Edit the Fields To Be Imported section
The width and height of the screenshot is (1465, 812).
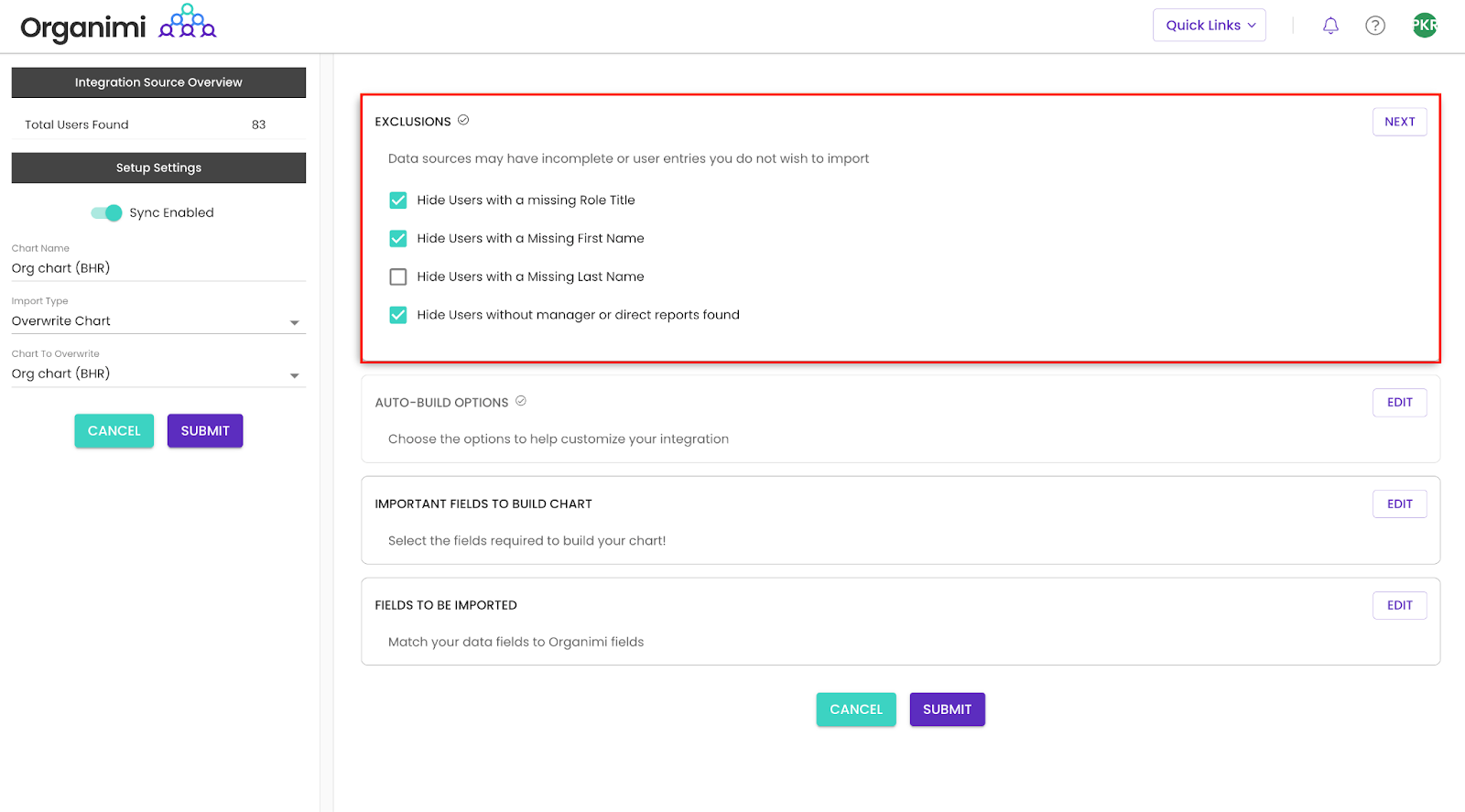click(1399, 605)
